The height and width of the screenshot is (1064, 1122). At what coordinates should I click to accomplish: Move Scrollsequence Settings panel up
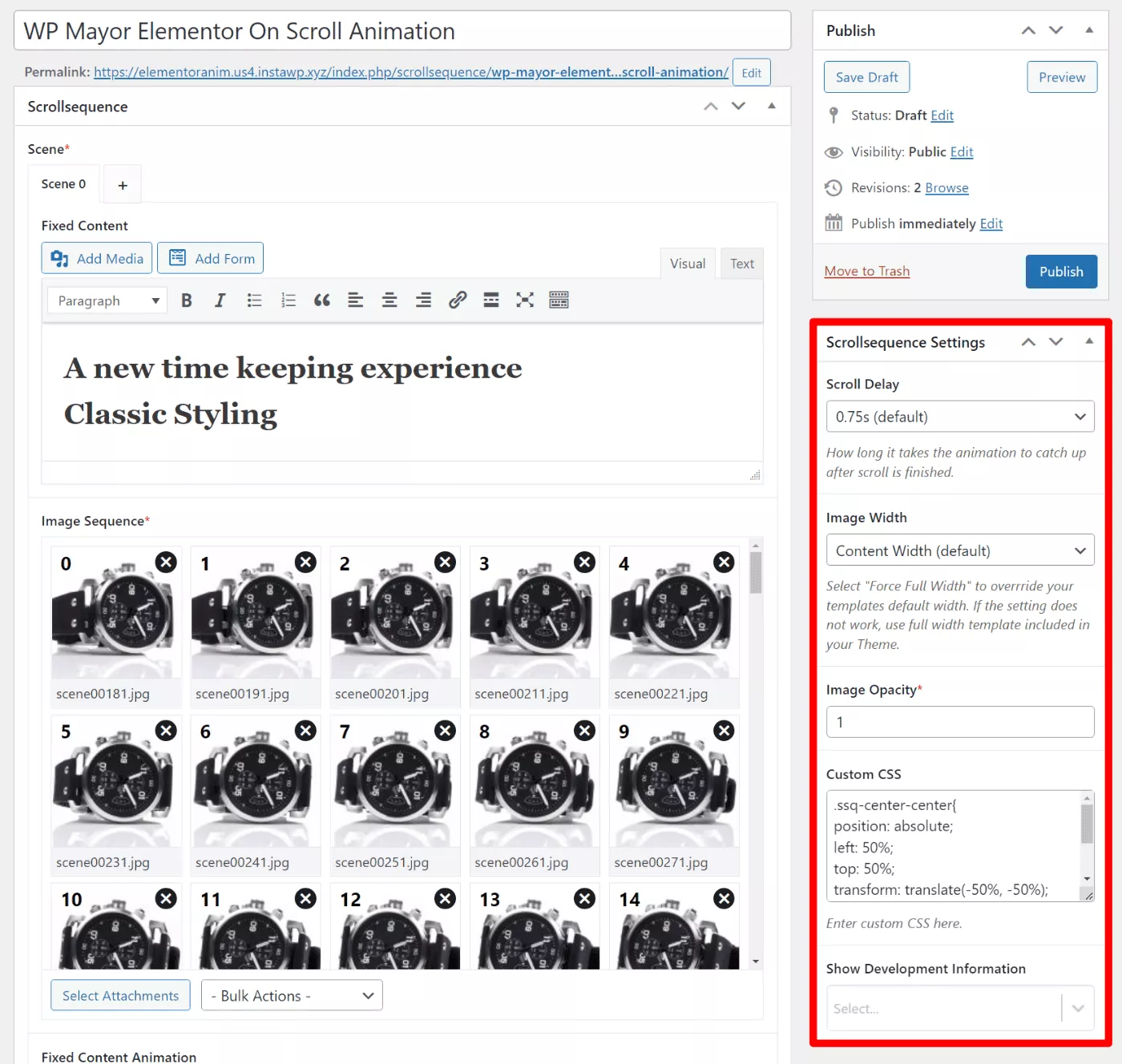tap(1028, 342)
